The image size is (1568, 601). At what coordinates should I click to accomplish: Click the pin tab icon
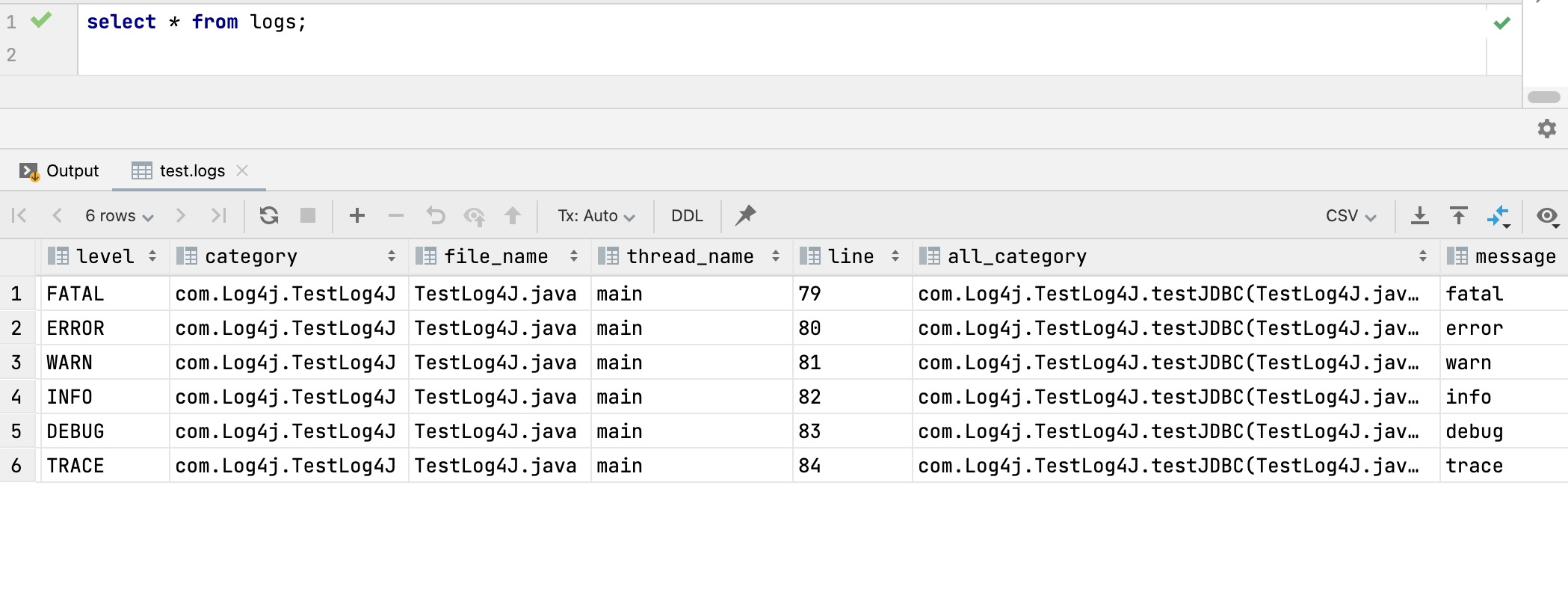(745, 216)
